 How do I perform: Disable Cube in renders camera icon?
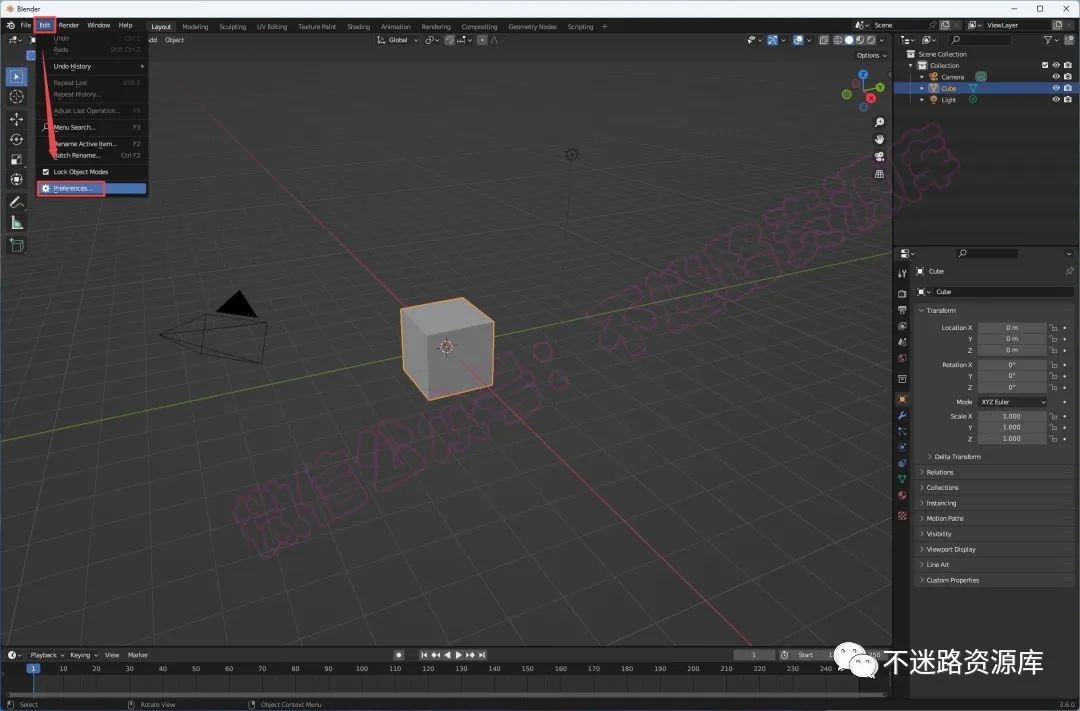pos(1068,88)
